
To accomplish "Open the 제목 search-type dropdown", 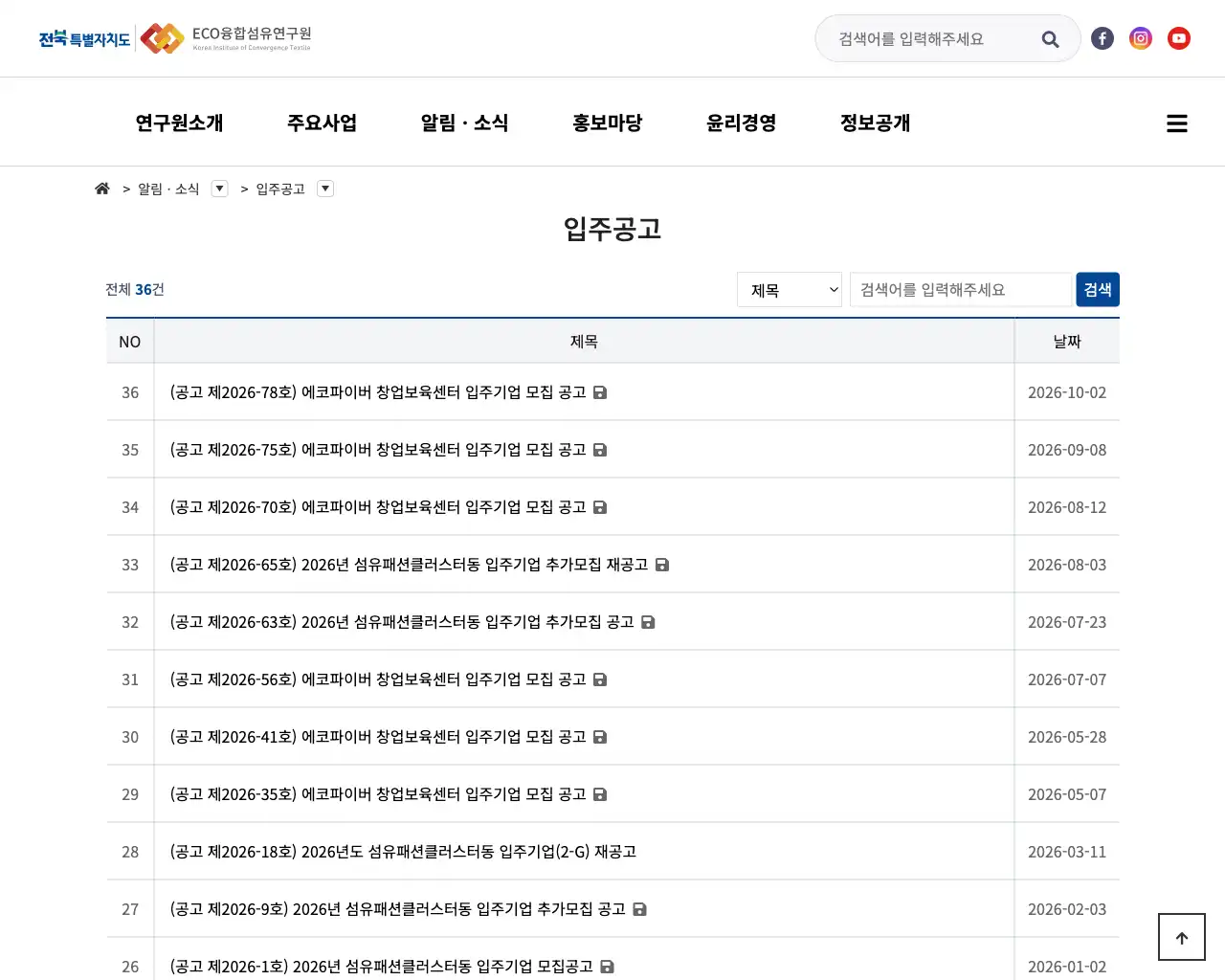I will [790, 290].
